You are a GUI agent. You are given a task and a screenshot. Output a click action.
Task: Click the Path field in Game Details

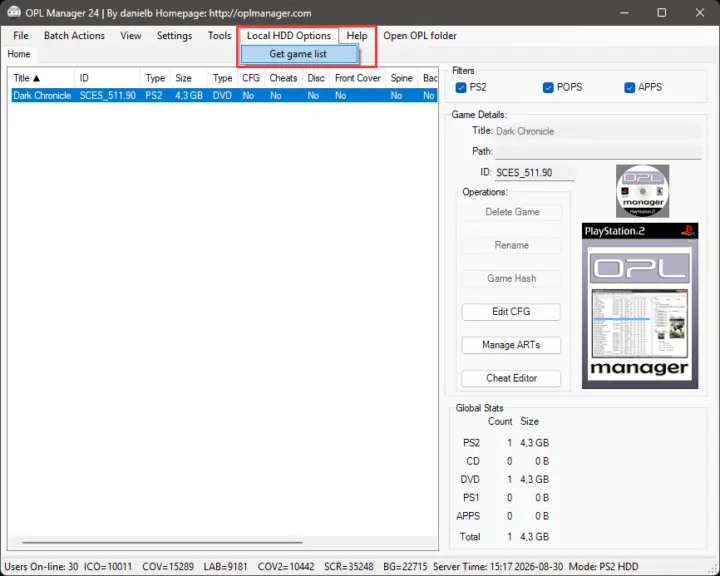pos(598,152)
